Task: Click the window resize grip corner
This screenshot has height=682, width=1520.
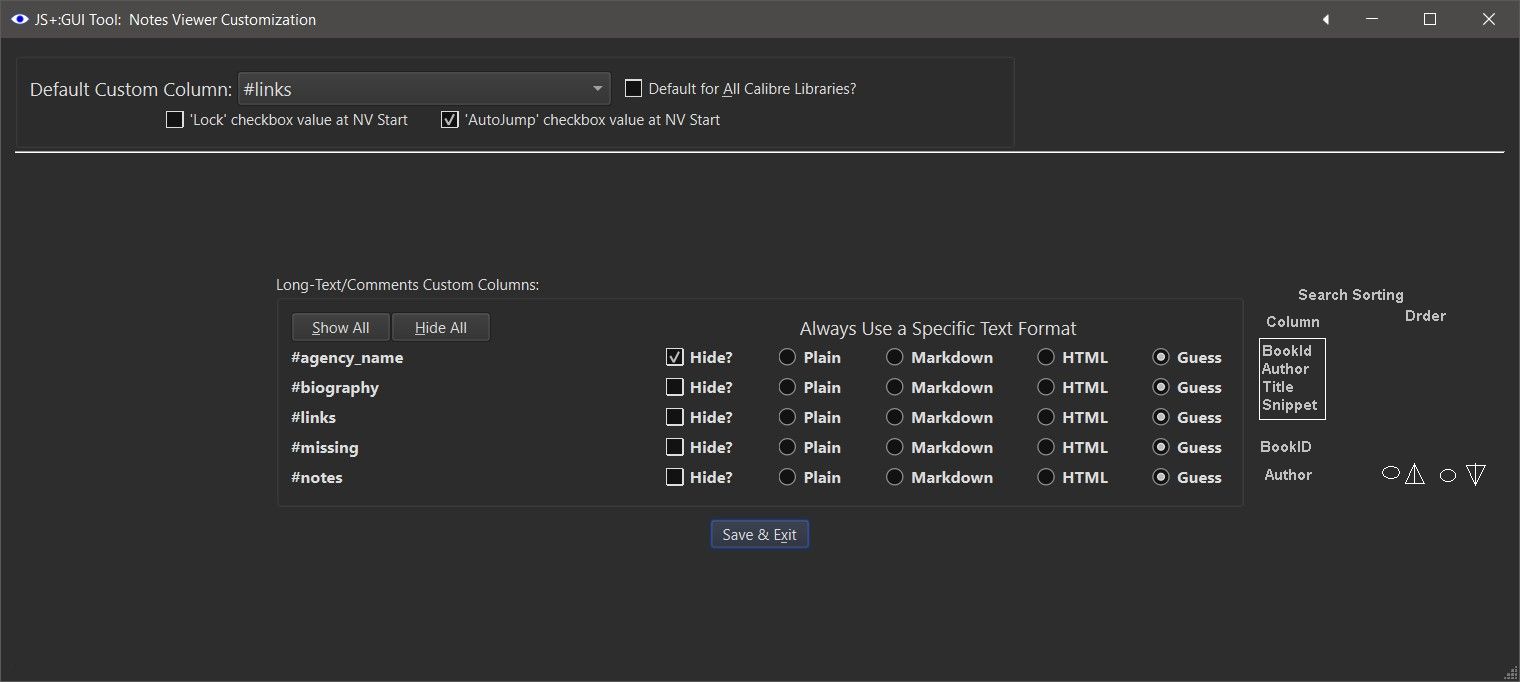Action: pyautogui.click(x=1510, y=673)
